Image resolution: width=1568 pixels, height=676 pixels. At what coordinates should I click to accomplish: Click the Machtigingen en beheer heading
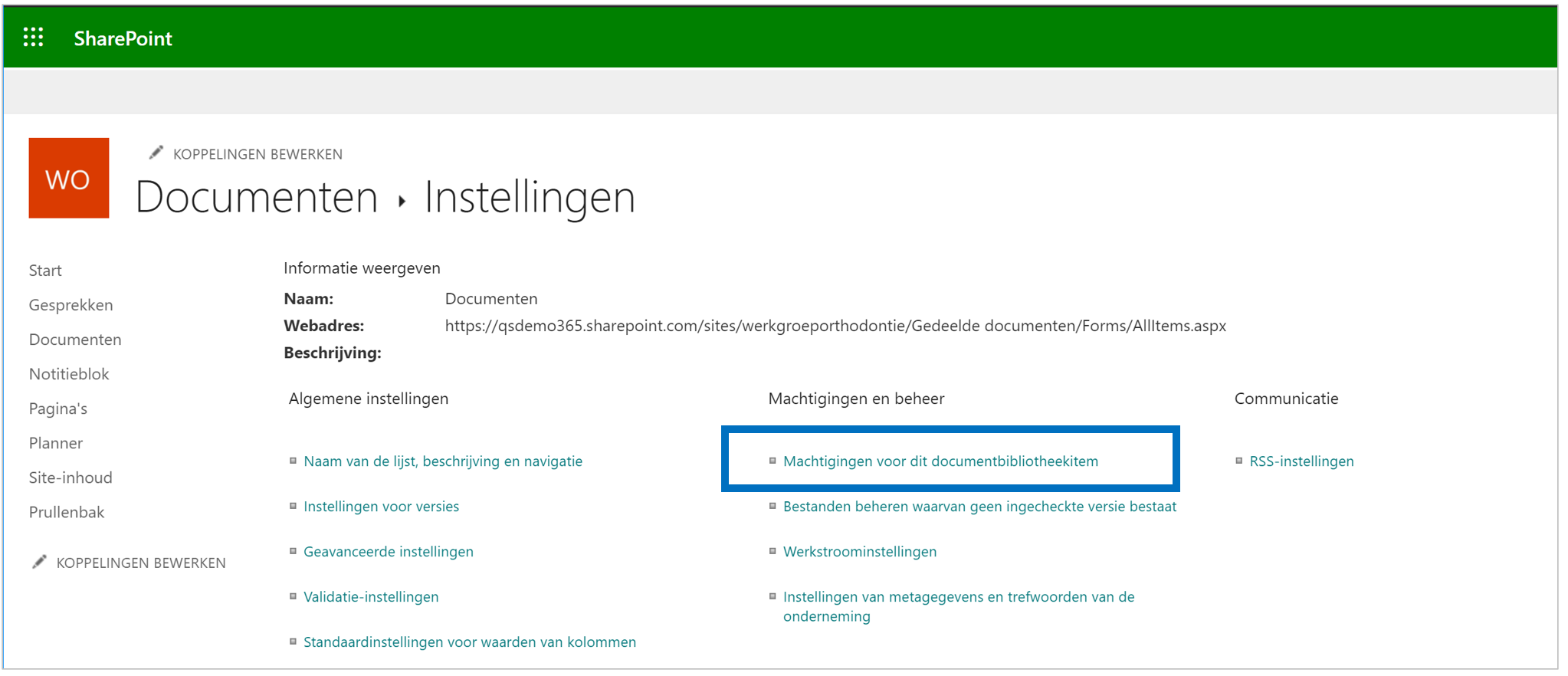tap(856, 399)
